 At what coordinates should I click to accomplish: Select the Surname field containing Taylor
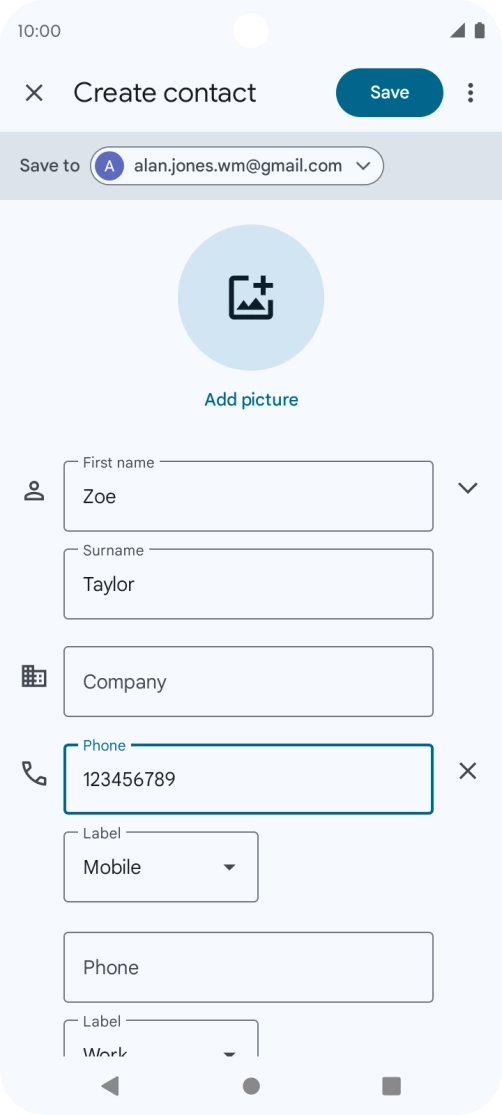point(248,584)
